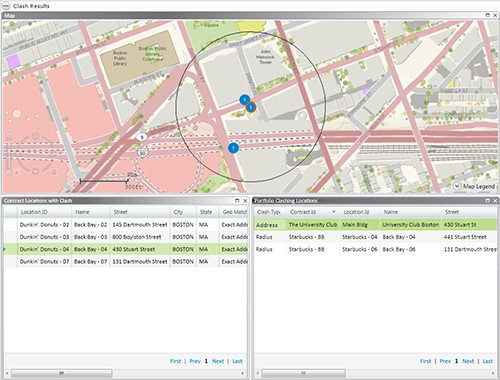Expand the Map Legend chevron

457,186
